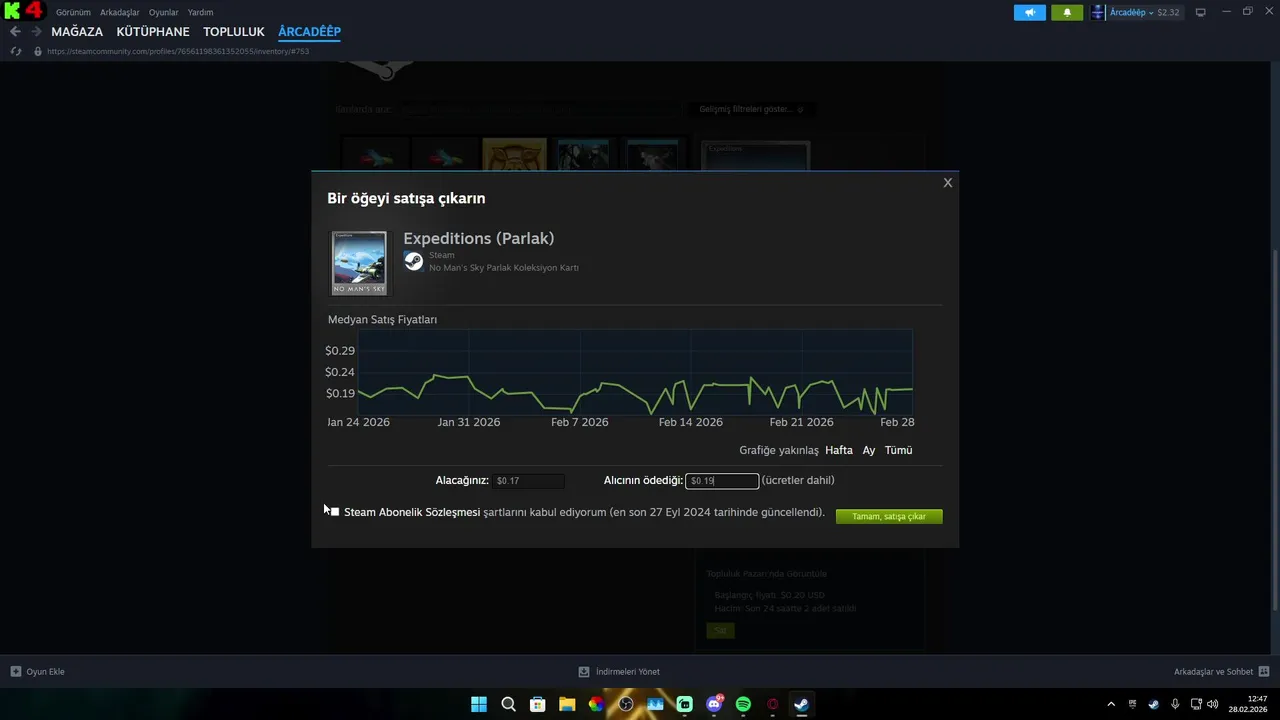Accept the Steam Subscriber Agreement checkbox
Image resolution: width=1280 pixels, height=720 pixels.
click(x=334, y=512)
